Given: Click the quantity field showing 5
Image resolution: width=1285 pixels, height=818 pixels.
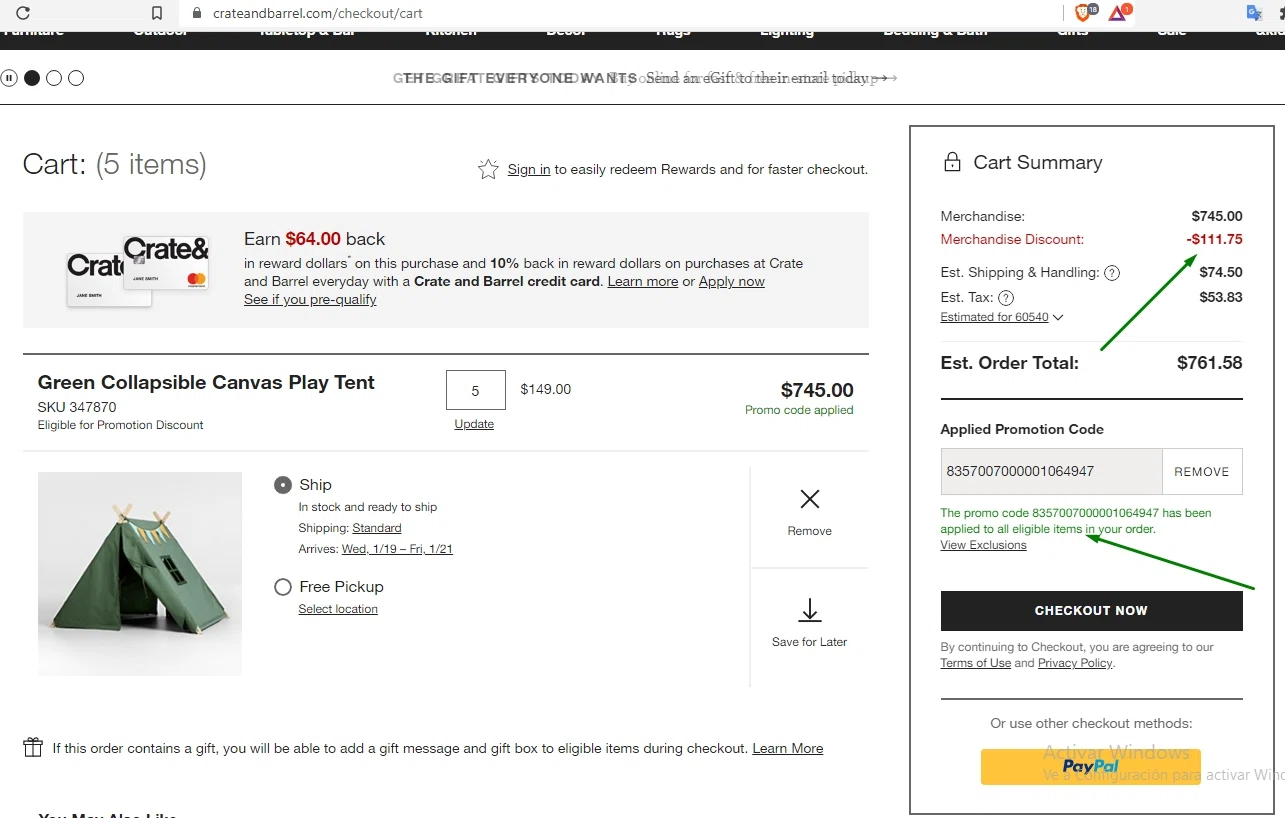Looking at the screenshot, I should pos(475,390).
